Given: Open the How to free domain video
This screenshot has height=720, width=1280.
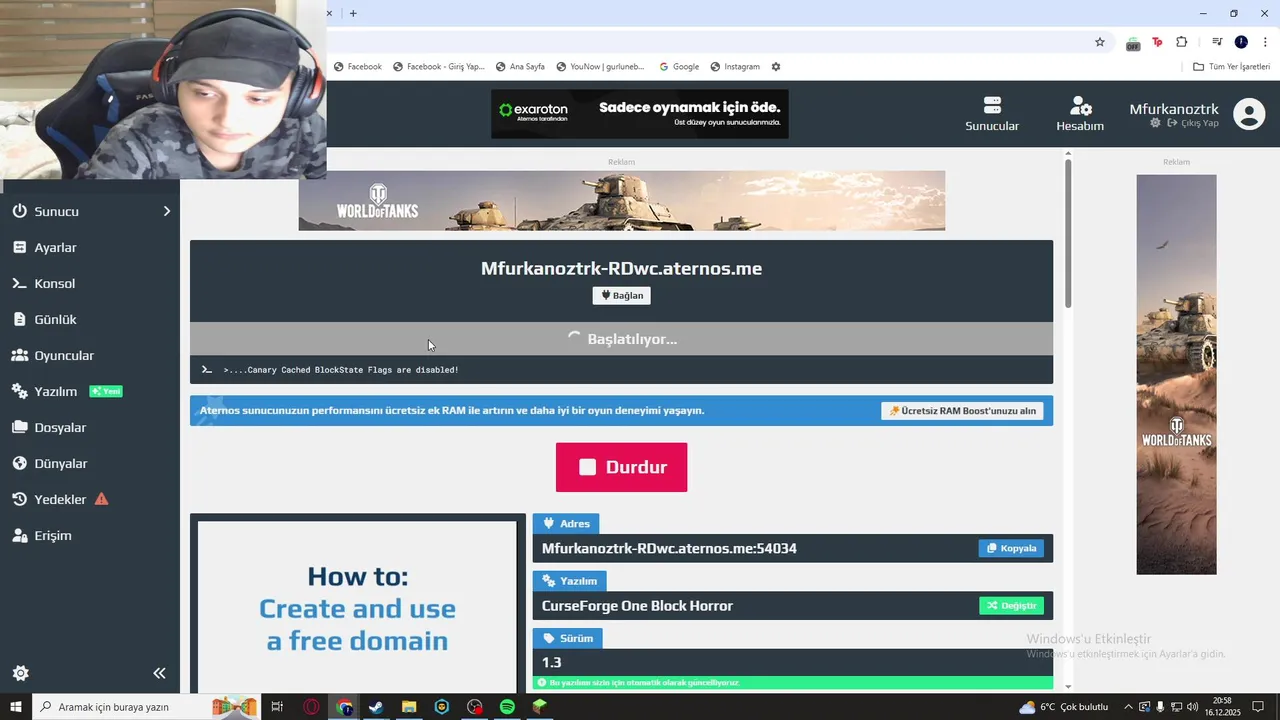Looking at the screenshot, I should pyautogui.click(x=357, y=607).
